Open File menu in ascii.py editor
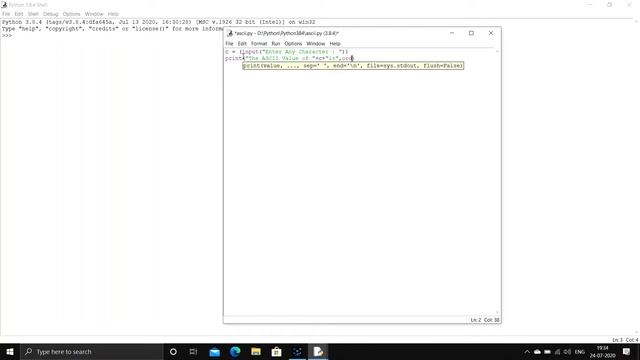Viewport: 640px width, 360px height. 229,44
